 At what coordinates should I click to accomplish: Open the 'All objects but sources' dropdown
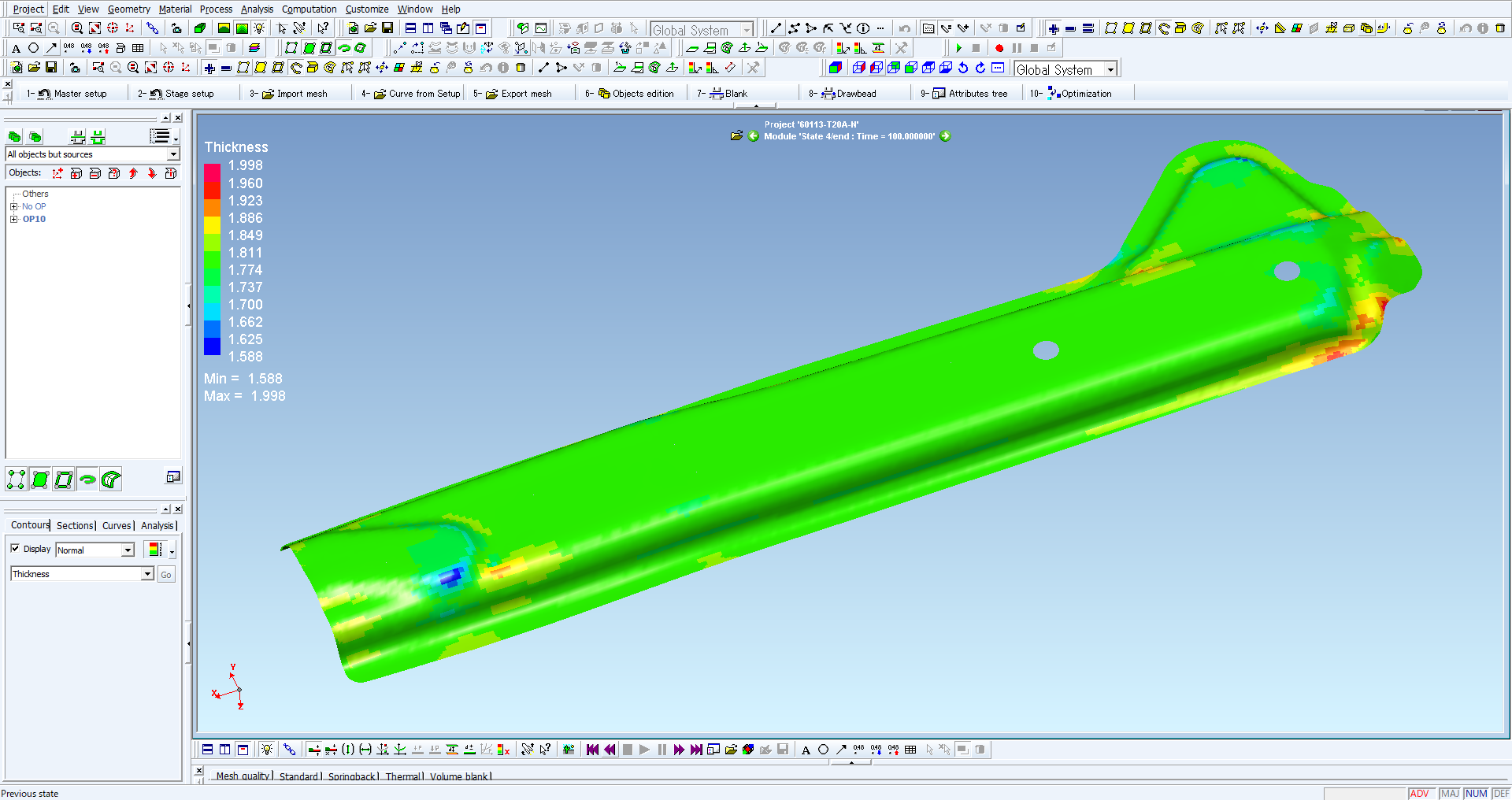pos(172,155)
